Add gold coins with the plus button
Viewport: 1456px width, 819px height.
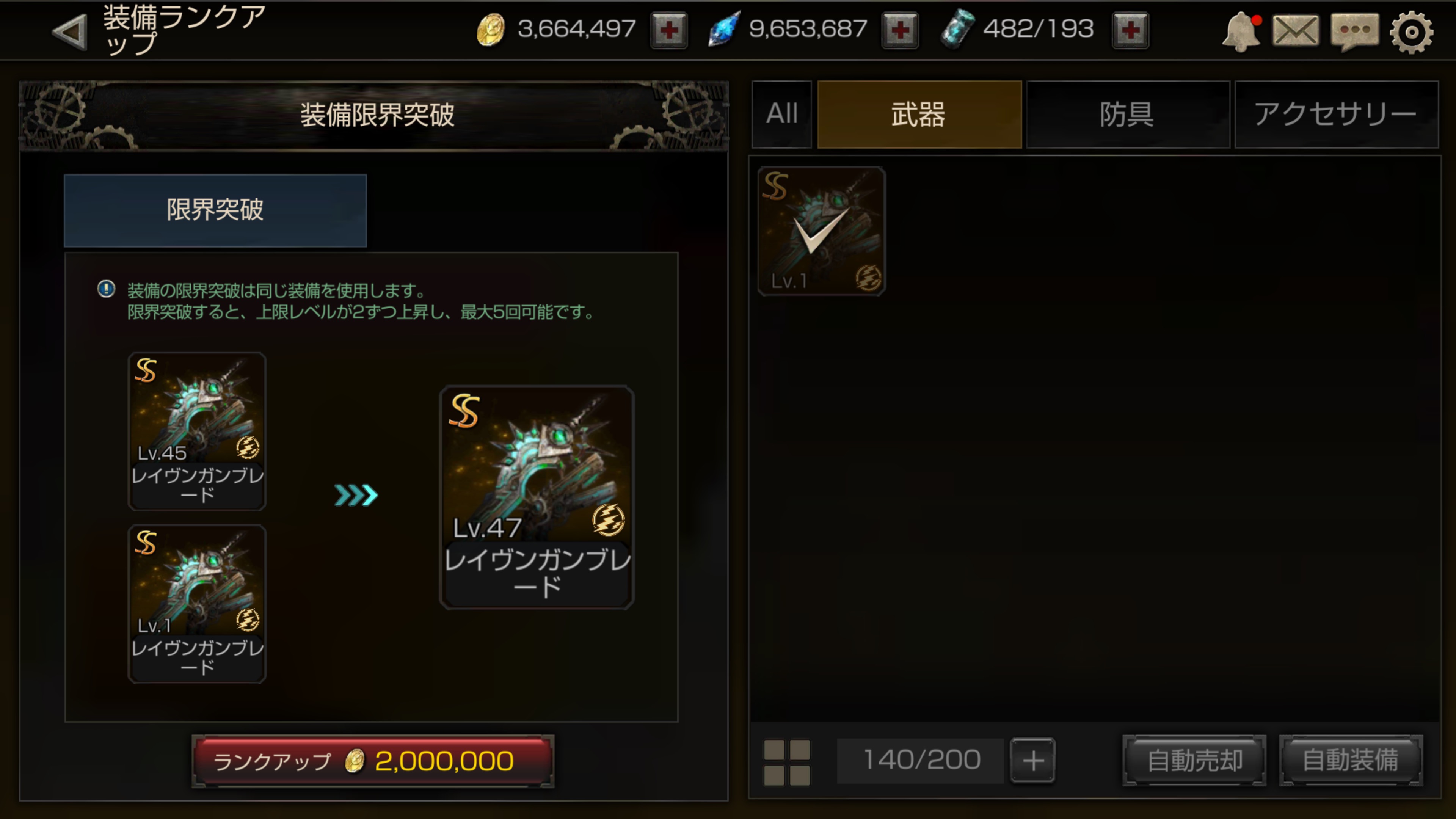coord(668,30)
